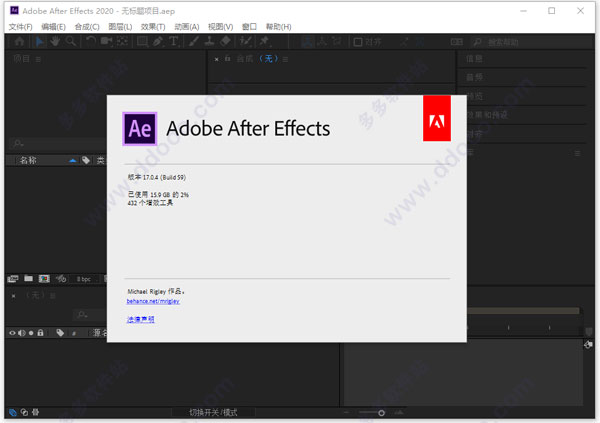Image resolution: width=600 pixels, height=423 pixels.
Task: Open the 信息 panel tab
Action: pyautogui.click(x=474, y=59)
